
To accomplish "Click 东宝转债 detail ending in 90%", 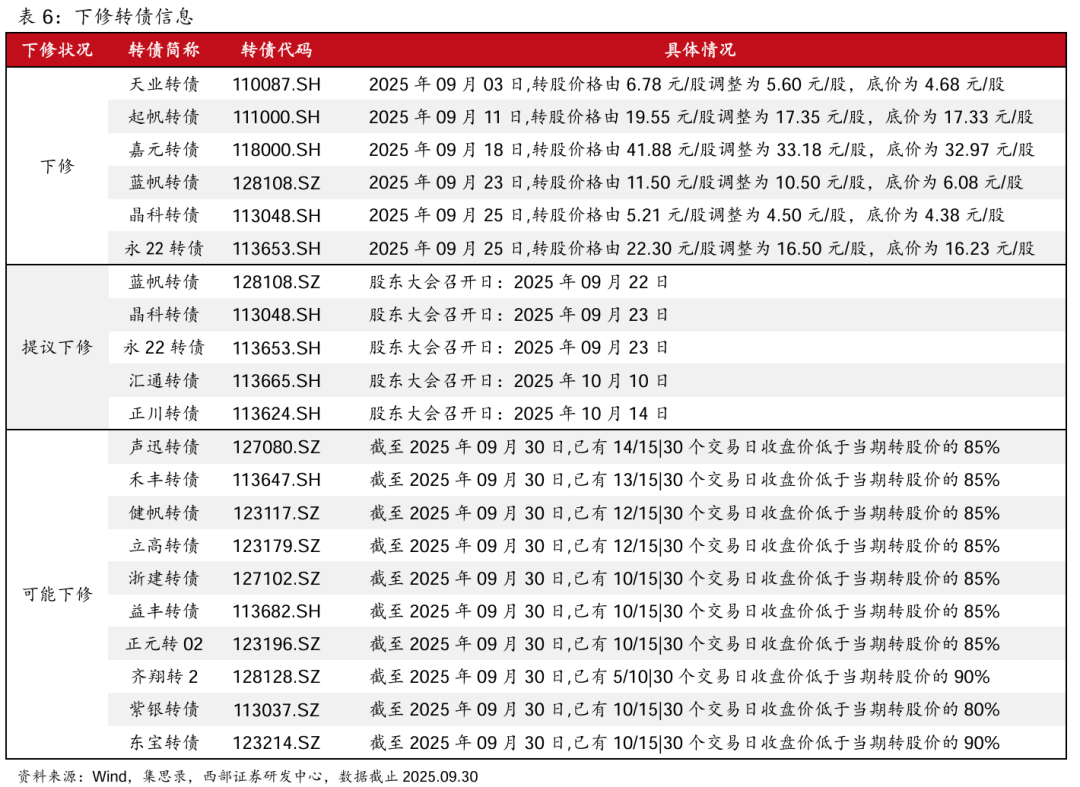I will (x=684, y=743).
